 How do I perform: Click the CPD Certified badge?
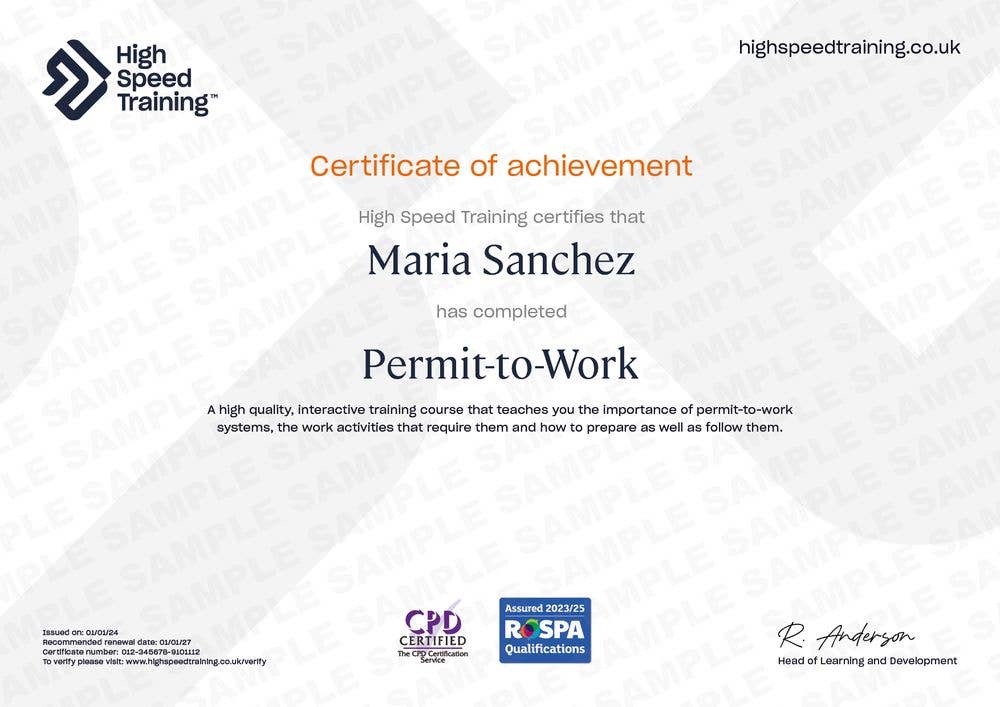(433, 630)
